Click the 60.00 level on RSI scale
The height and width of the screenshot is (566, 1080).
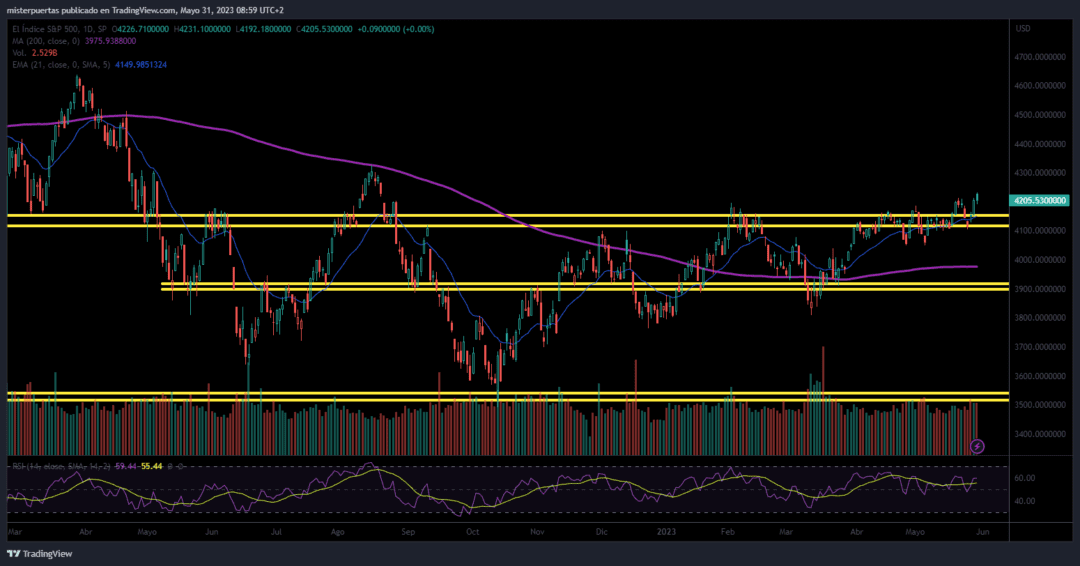1025,478
